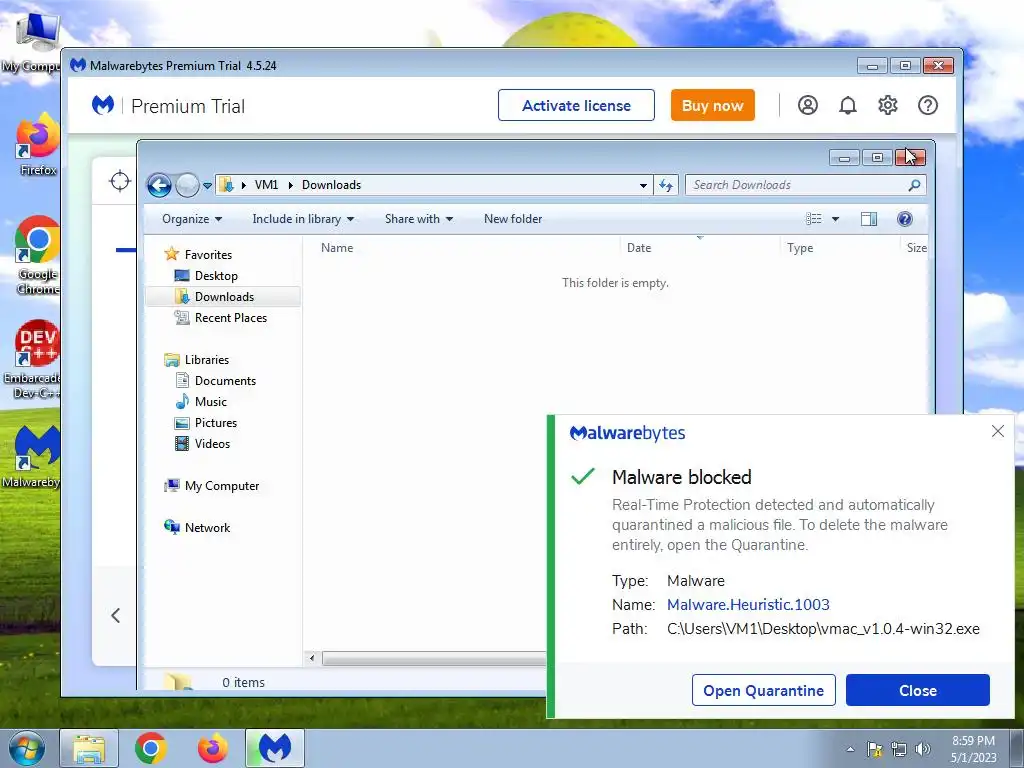Open Malwarebytes settings gear
Viewport: 1024px width, 768px height.
tap(888, 105)
